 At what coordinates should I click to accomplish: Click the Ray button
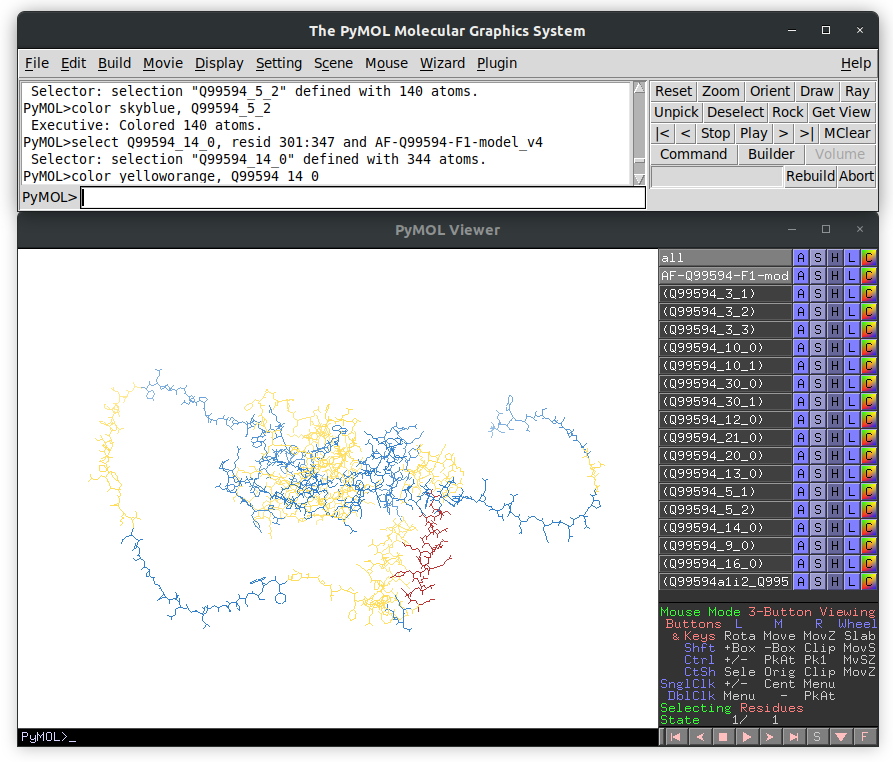click(857, 91)
